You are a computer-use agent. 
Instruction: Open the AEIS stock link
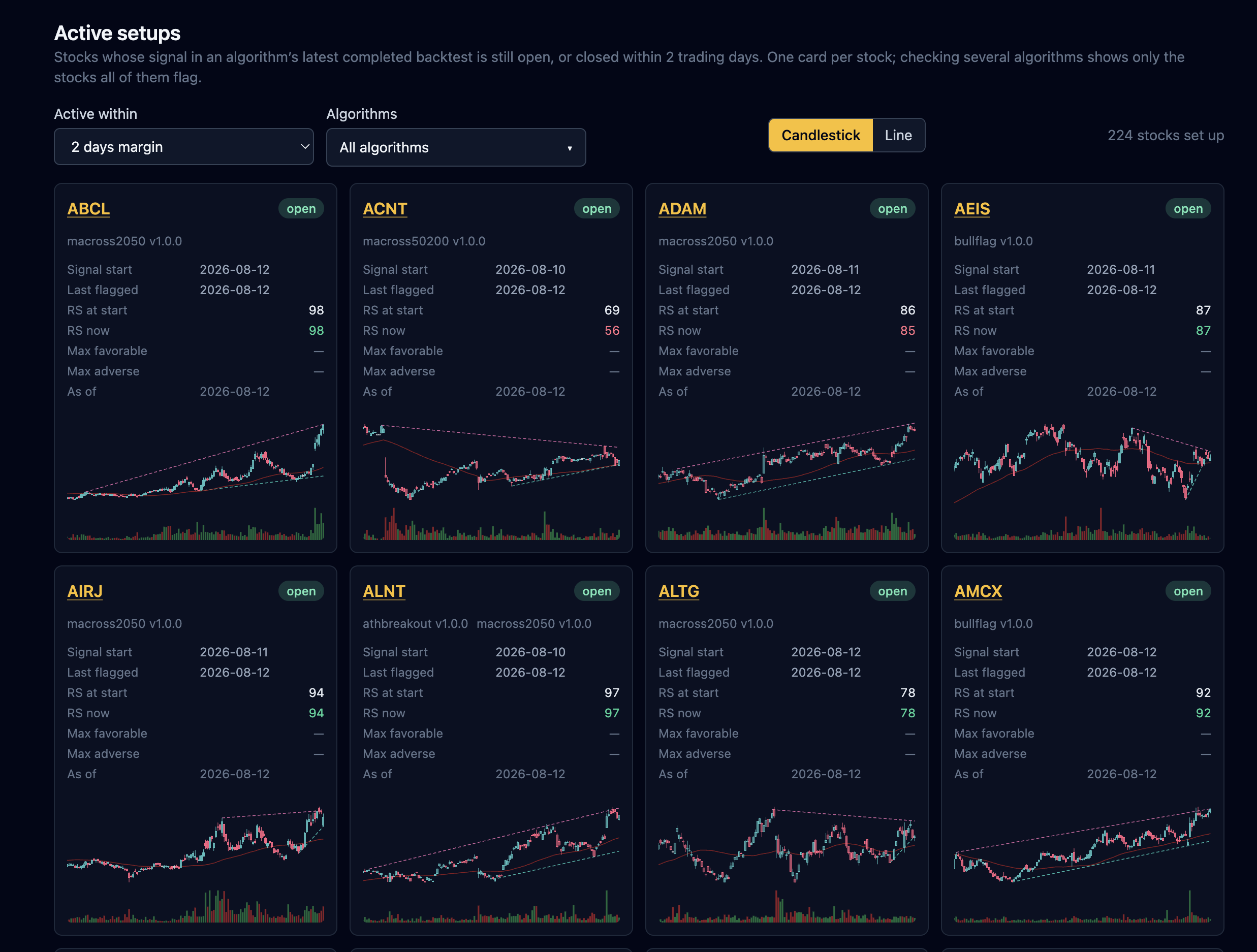click(x=972, y=208)
